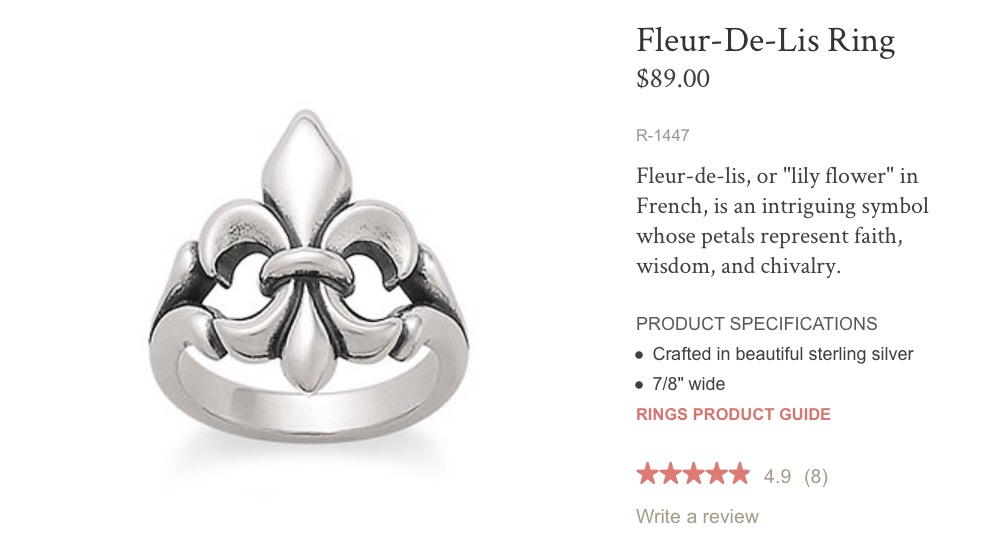Click the R-1447 item number
This screenshot has width=1005, height=559.
pos(662,135)
